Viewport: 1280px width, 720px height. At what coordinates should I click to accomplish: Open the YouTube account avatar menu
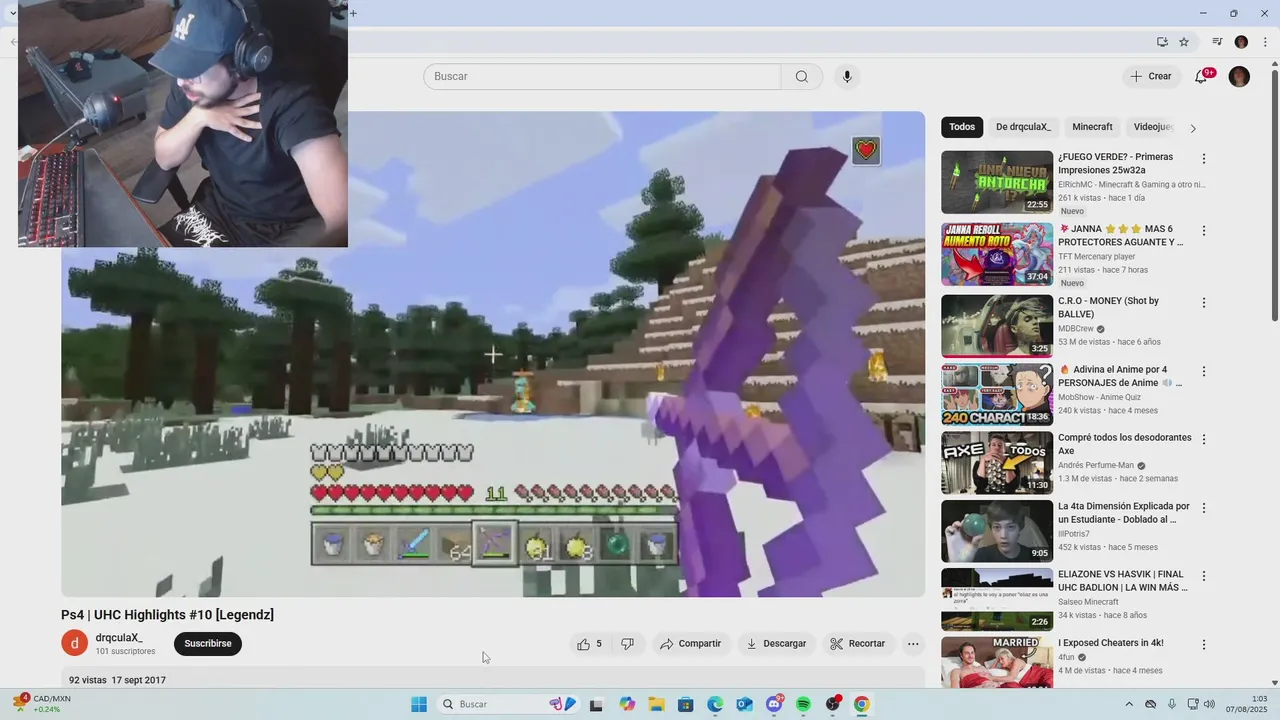1239,76
